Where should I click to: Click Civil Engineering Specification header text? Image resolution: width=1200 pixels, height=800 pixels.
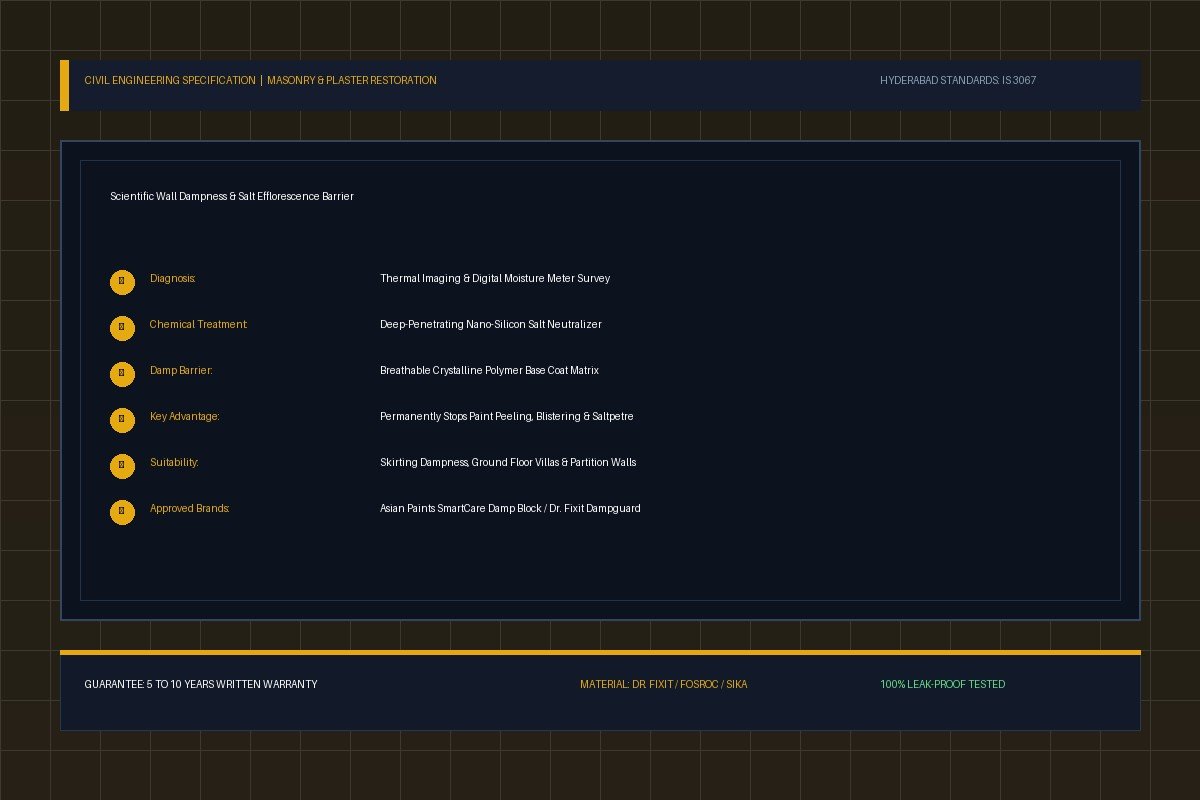click(170, 80)
